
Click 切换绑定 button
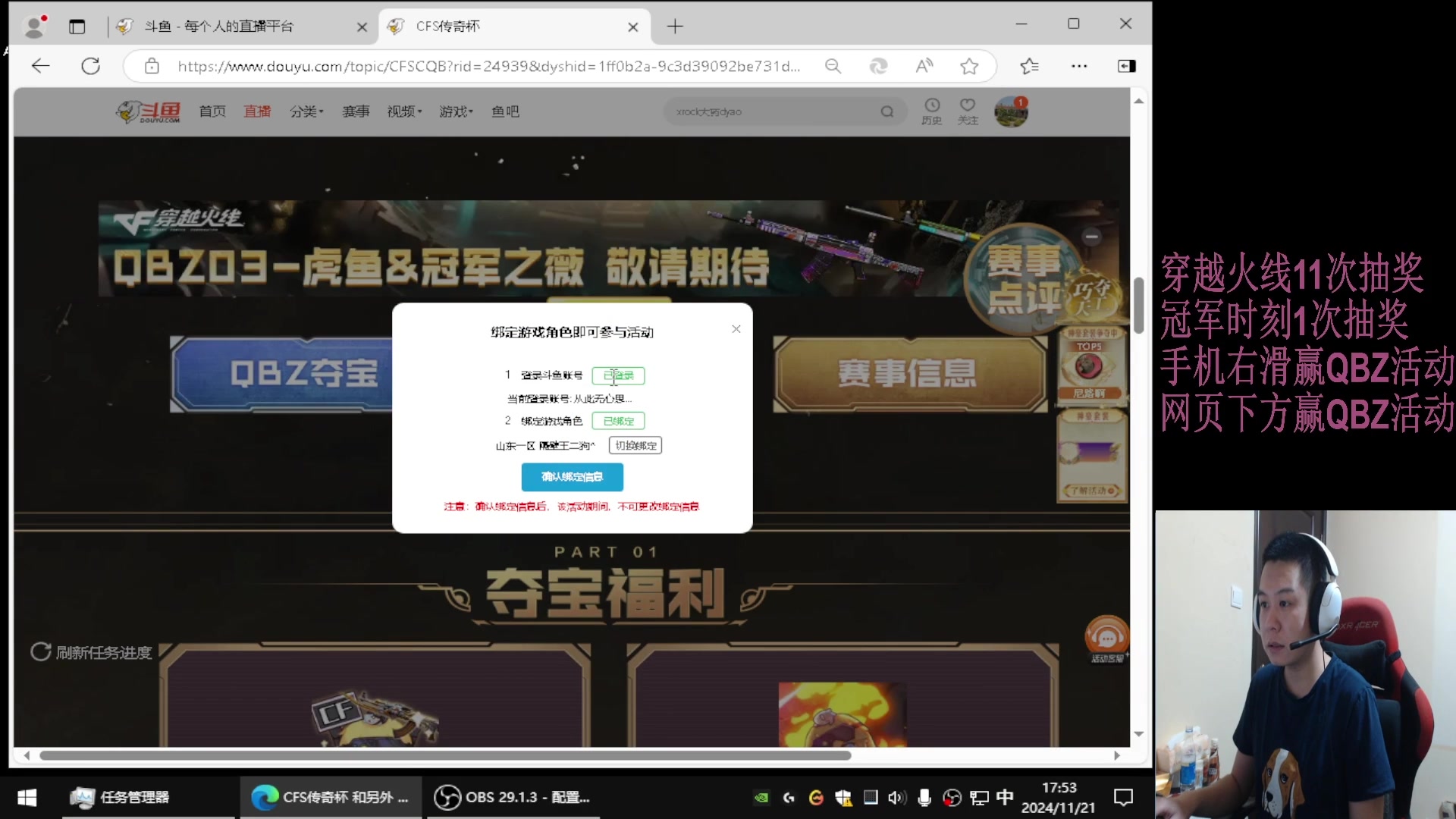click(x=635, y=445)
